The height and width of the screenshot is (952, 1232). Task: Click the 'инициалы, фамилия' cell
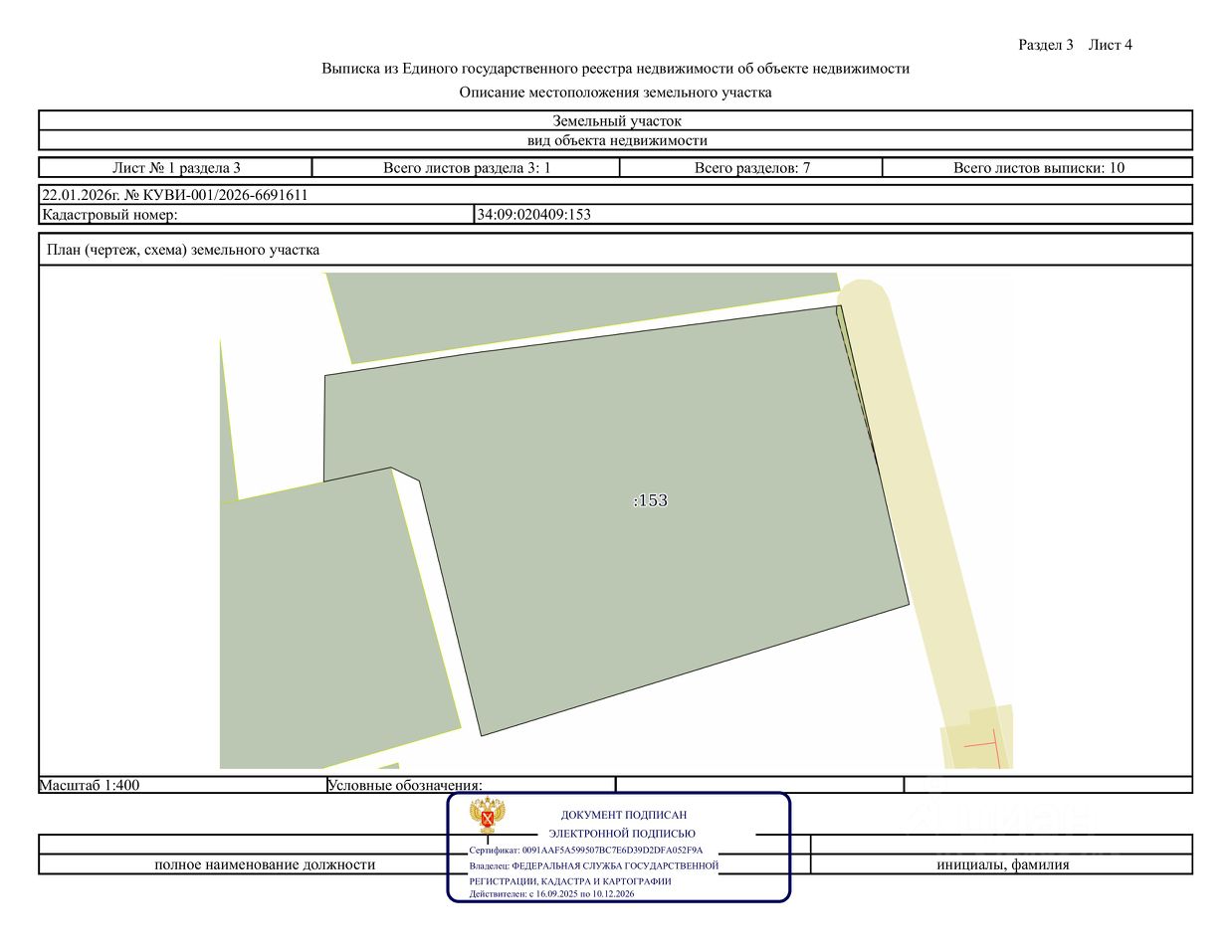click(x=1002, y=864)
